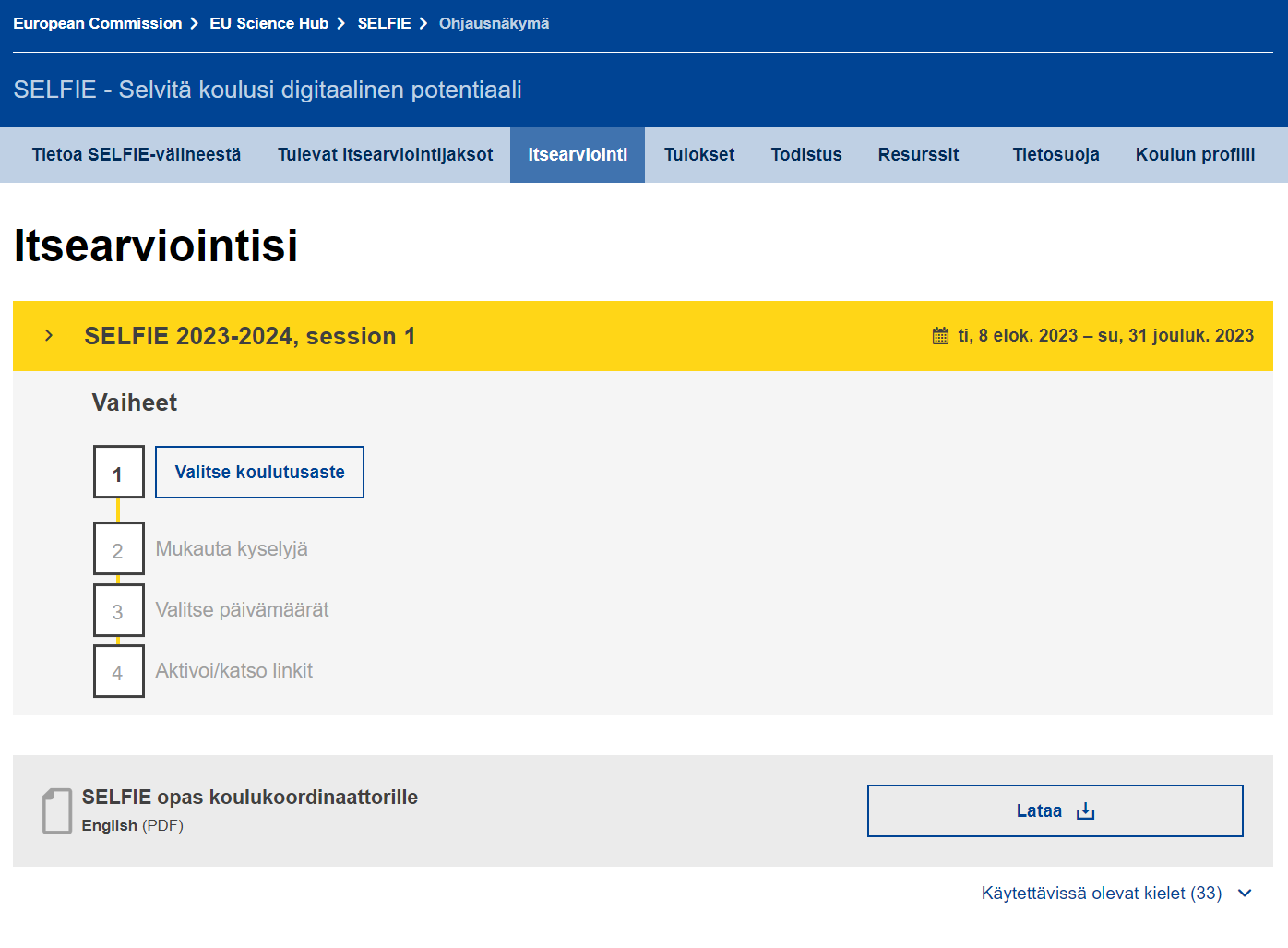Expand Käytettävissä olevat kielet (33) list
Screen dimensions: 1288x948
coord(1117,894)
